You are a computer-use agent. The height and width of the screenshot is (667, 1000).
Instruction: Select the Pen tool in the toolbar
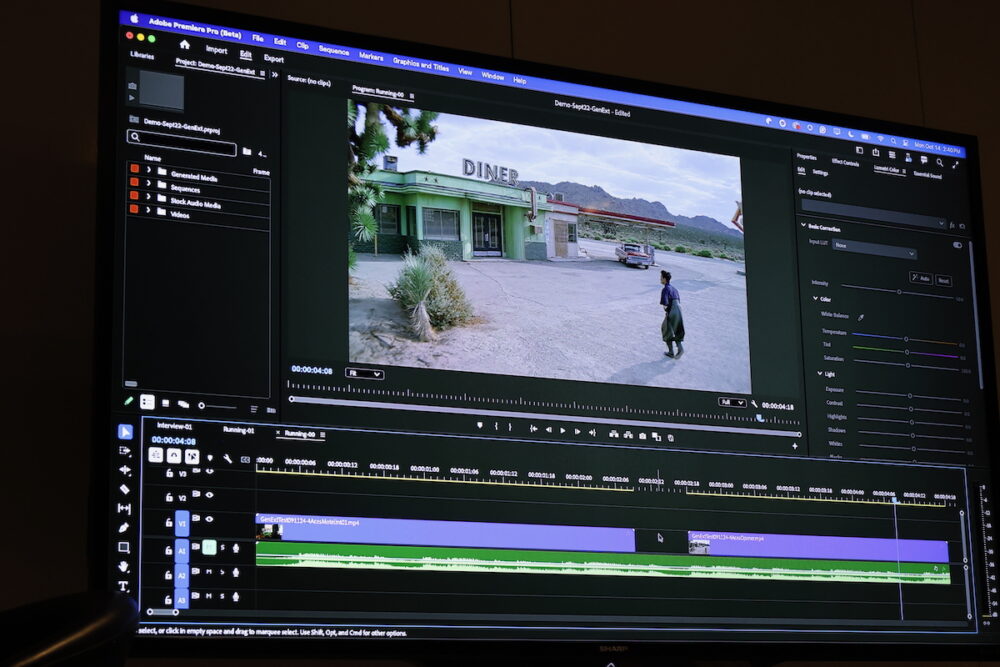(124, 528)
